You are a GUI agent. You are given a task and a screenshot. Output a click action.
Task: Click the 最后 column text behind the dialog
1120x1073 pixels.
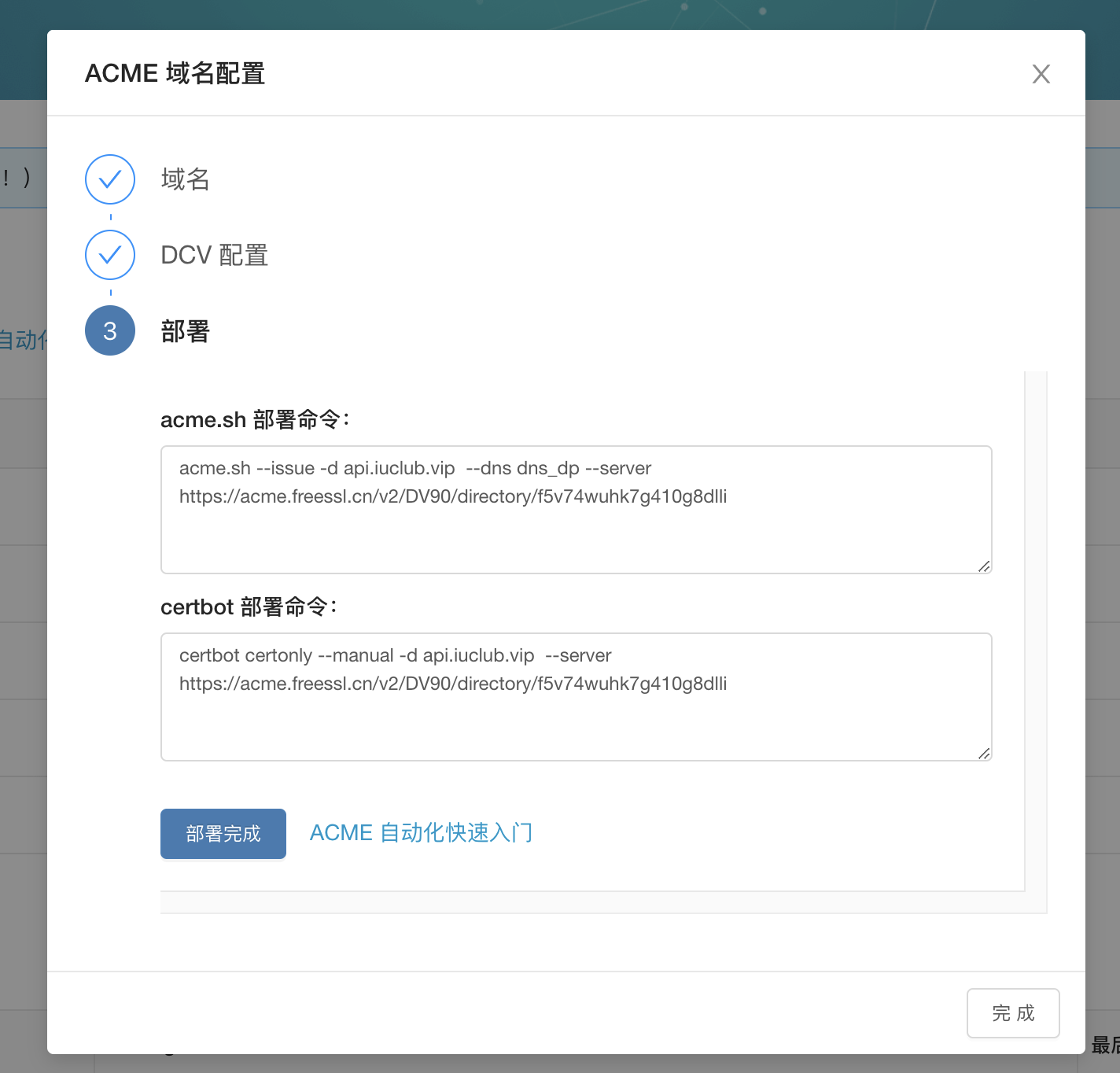click(x=1104, y=1045)
